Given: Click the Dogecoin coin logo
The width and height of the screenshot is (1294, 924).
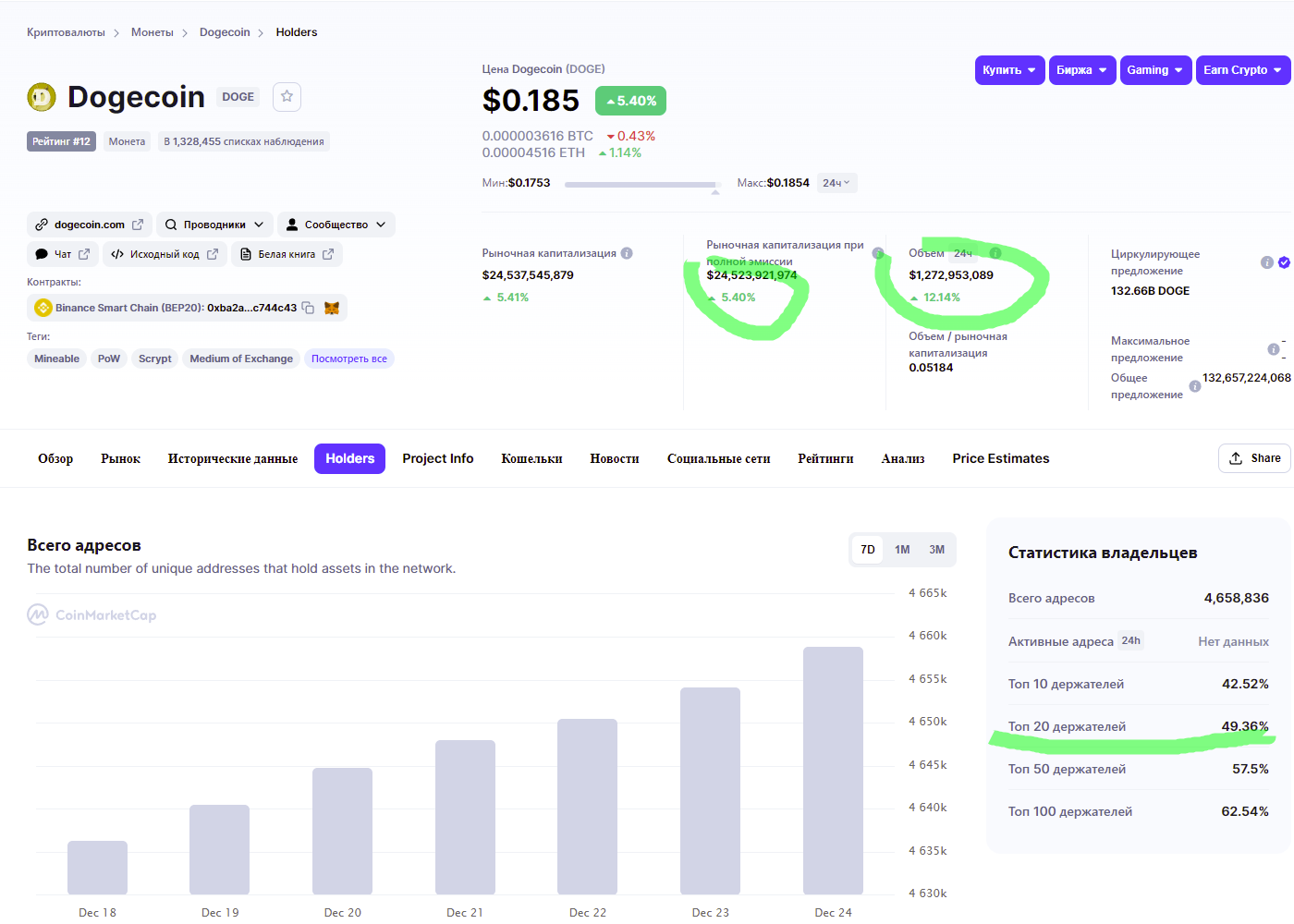Looking at the screenshot, I should (x=42, y=97).
